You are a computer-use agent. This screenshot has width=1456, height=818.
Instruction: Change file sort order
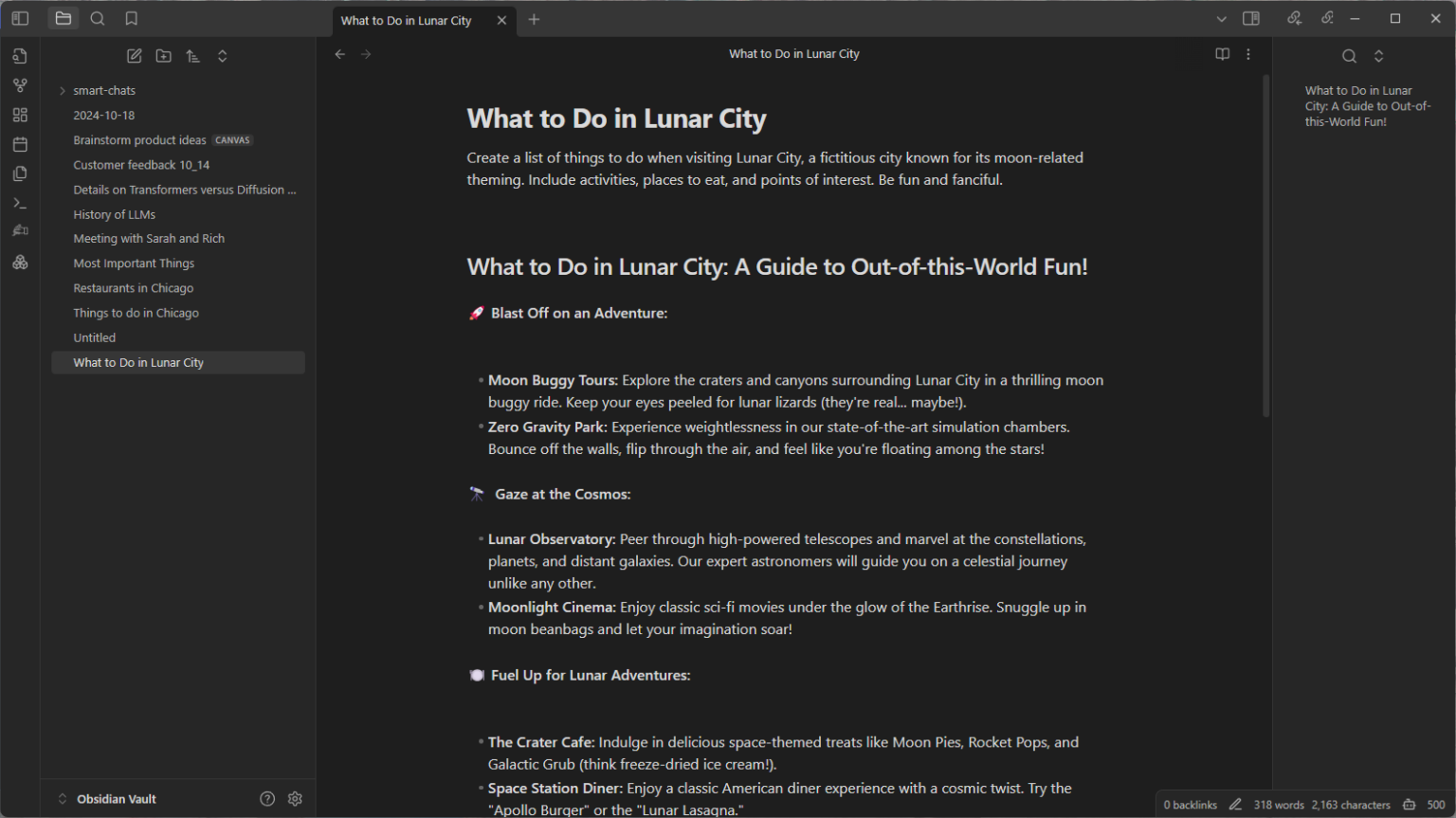coord(193,56)
